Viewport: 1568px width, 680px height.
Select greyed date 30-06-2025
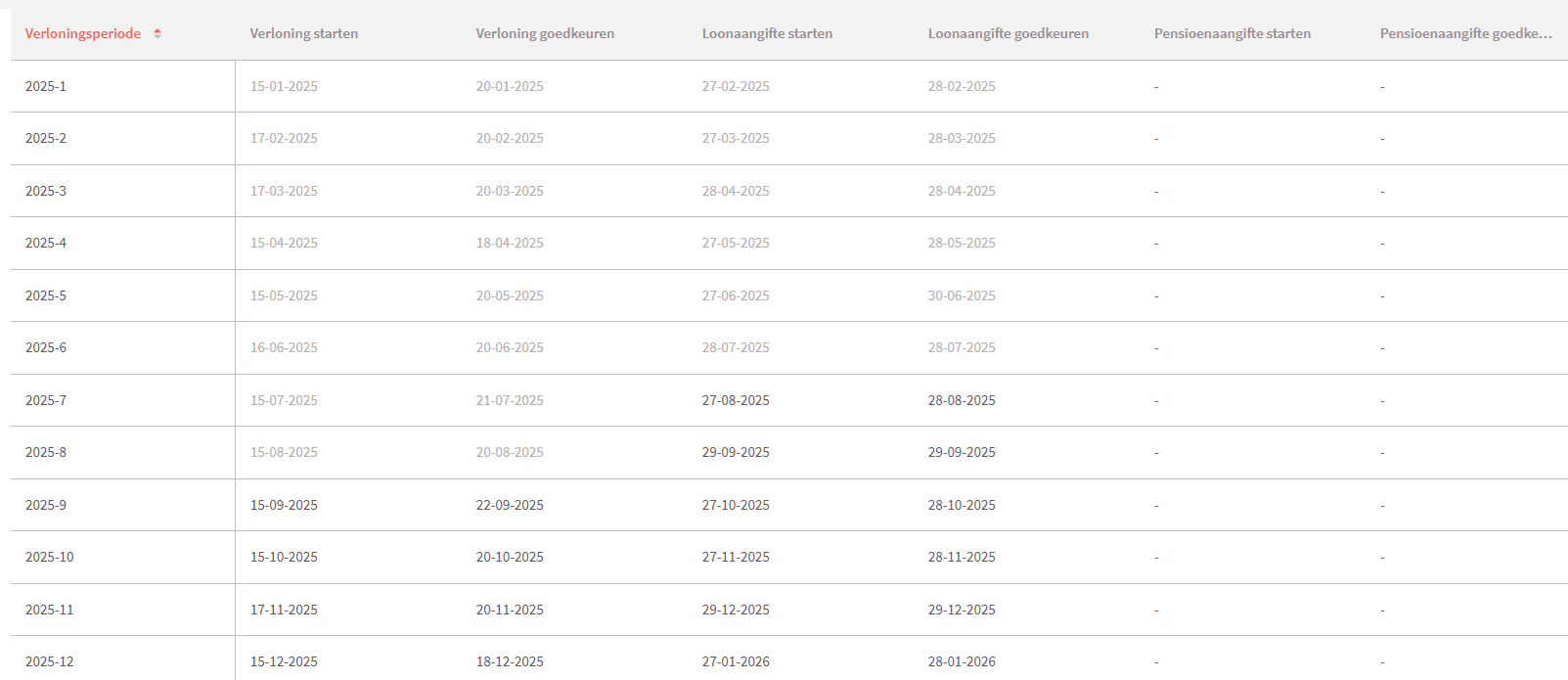tap(962, 295)
